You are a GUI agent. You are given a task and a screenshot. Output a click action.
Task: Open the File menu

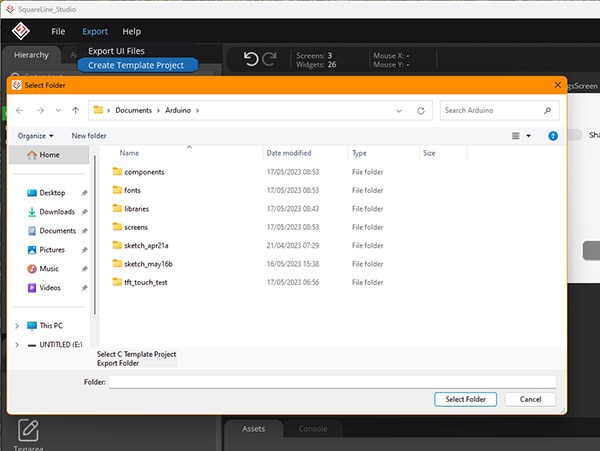[x=58, y=31]
